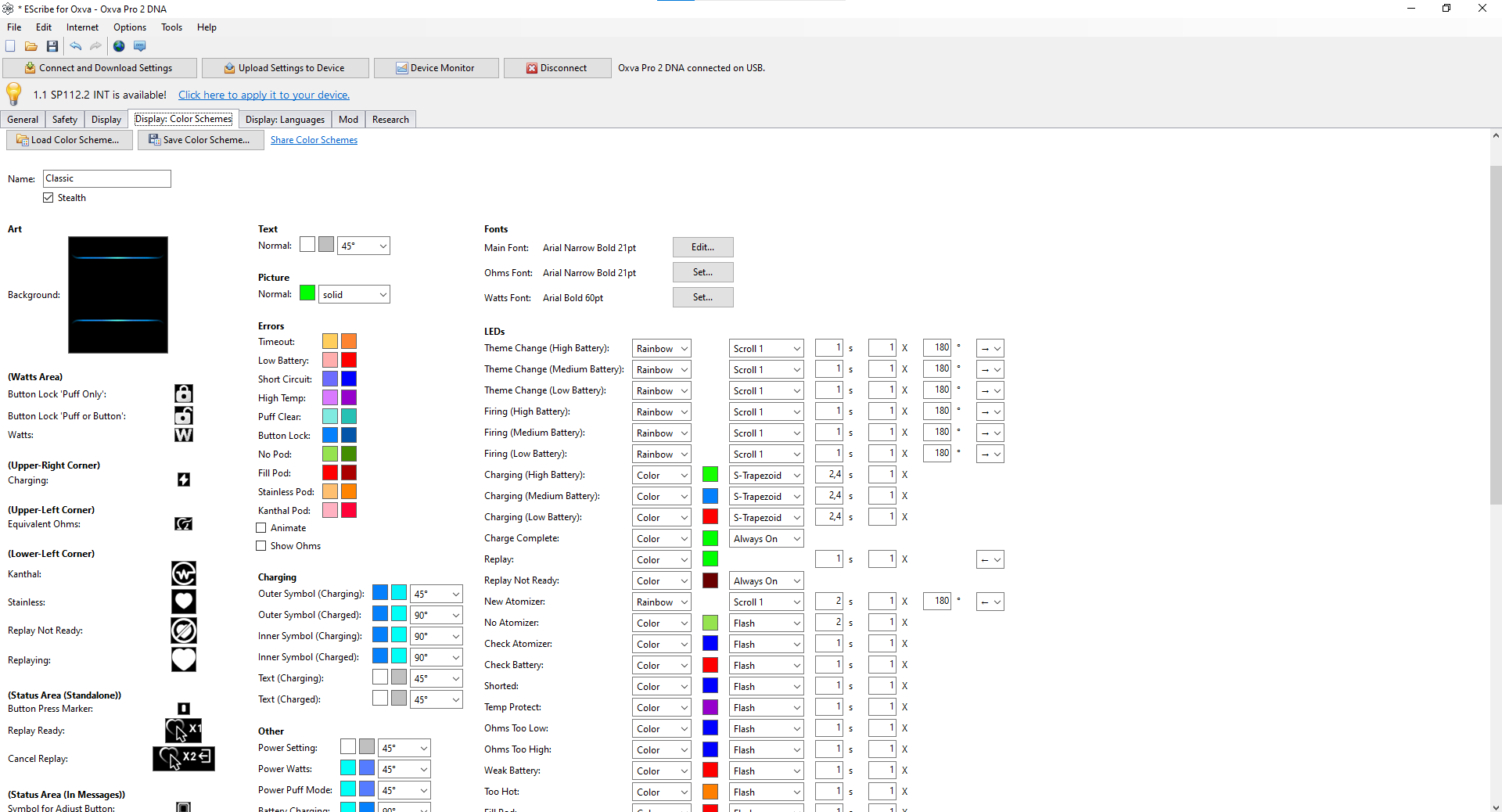Click the New file toolbar icon
Screen dimensions: 1502x812
[11, 46]
